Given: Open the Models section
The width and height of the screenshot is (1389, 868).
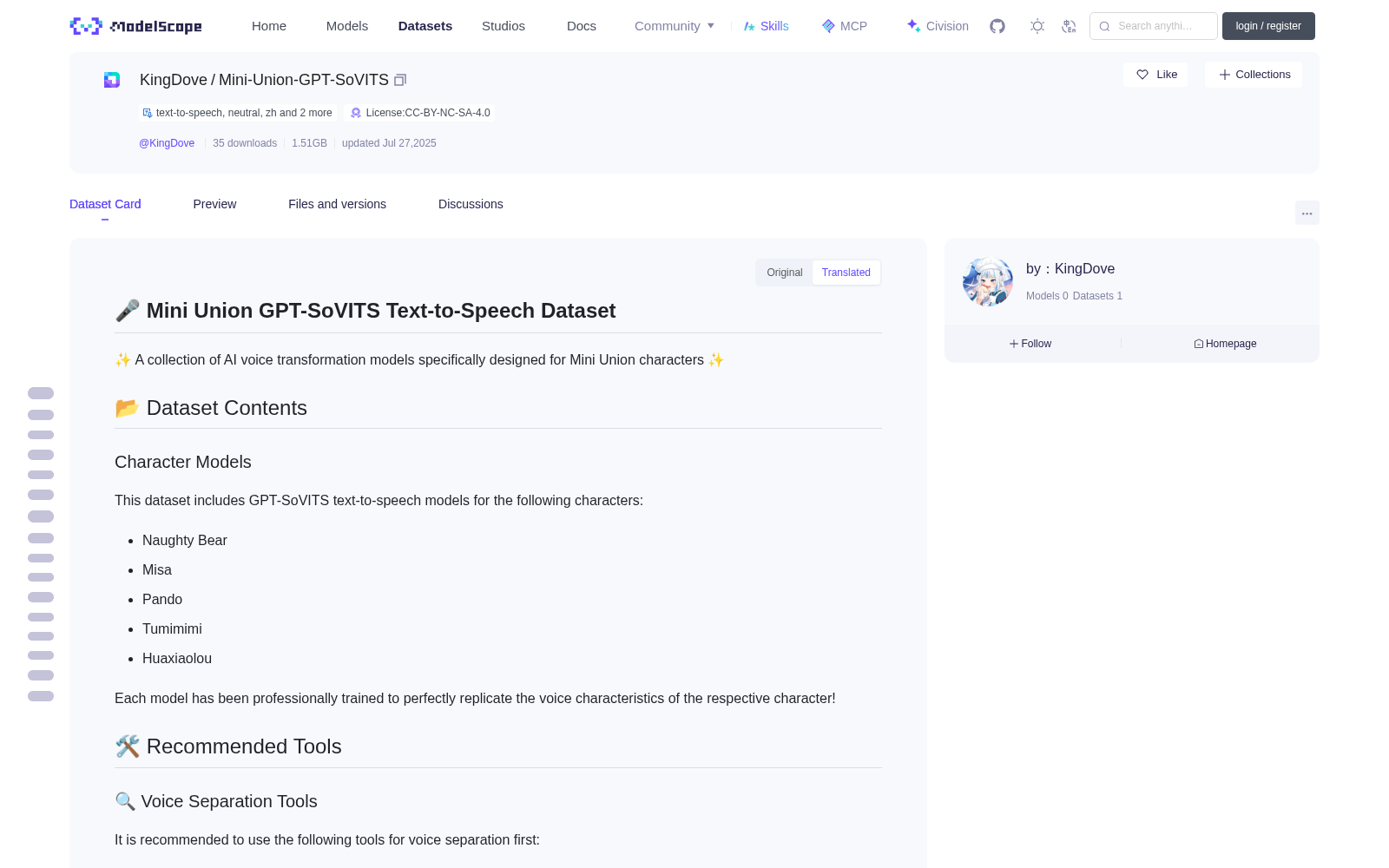Looking at the screenshot, I should (x=347, y=26).
